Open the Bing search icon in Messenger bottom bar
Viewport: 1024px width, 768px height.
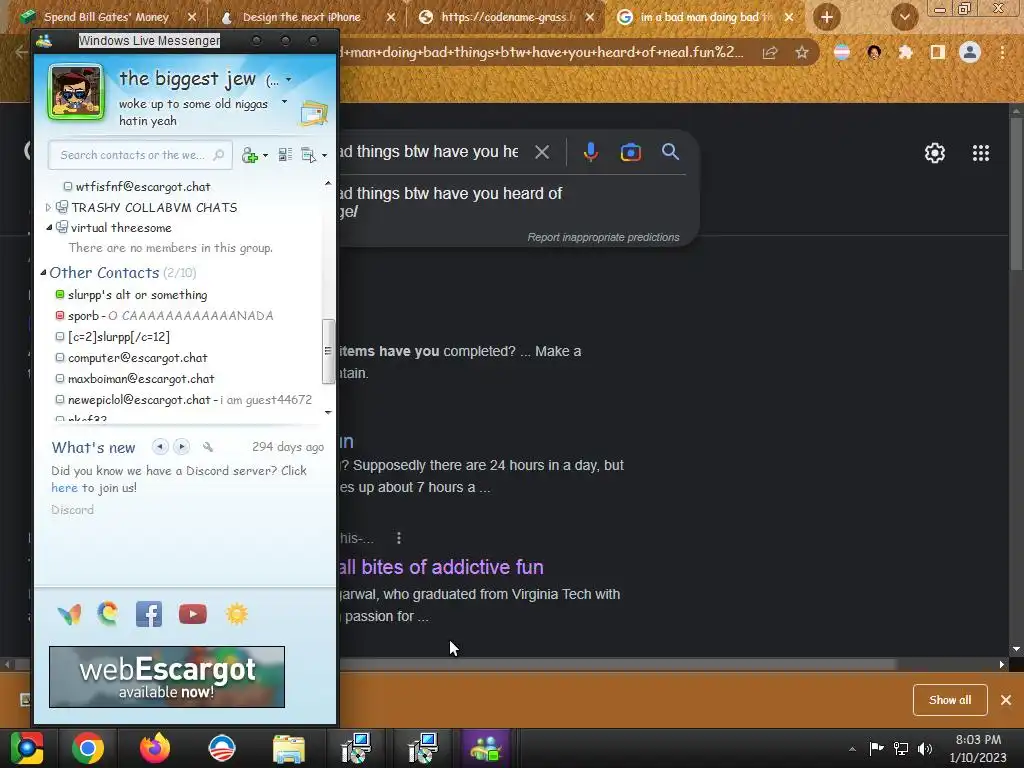coord(108,614)
